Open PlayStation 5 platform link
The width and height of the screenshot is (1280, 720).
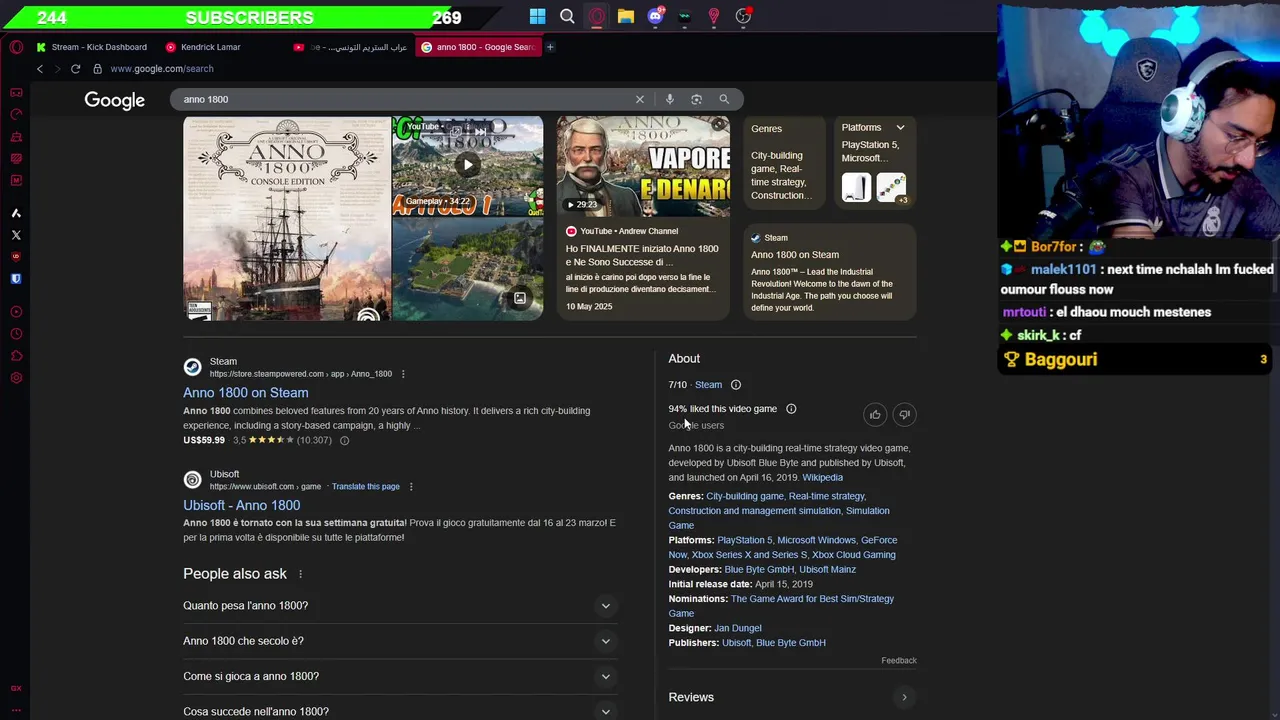click(745, 540)
